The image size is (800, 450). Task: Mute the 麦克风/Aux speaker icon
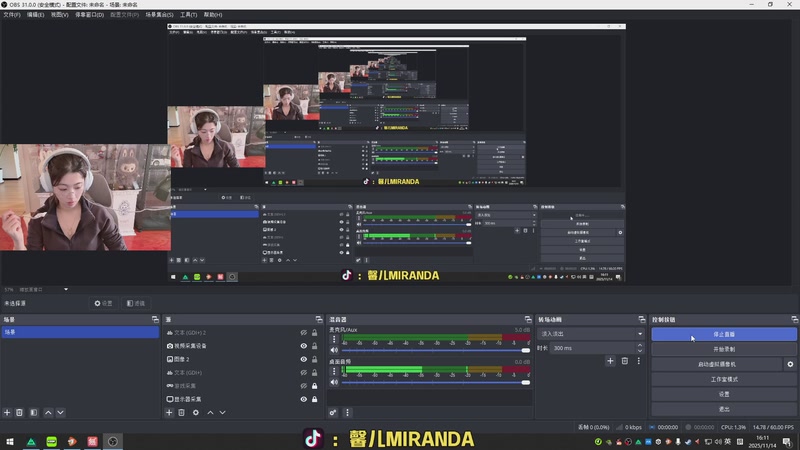coord(334,350)
